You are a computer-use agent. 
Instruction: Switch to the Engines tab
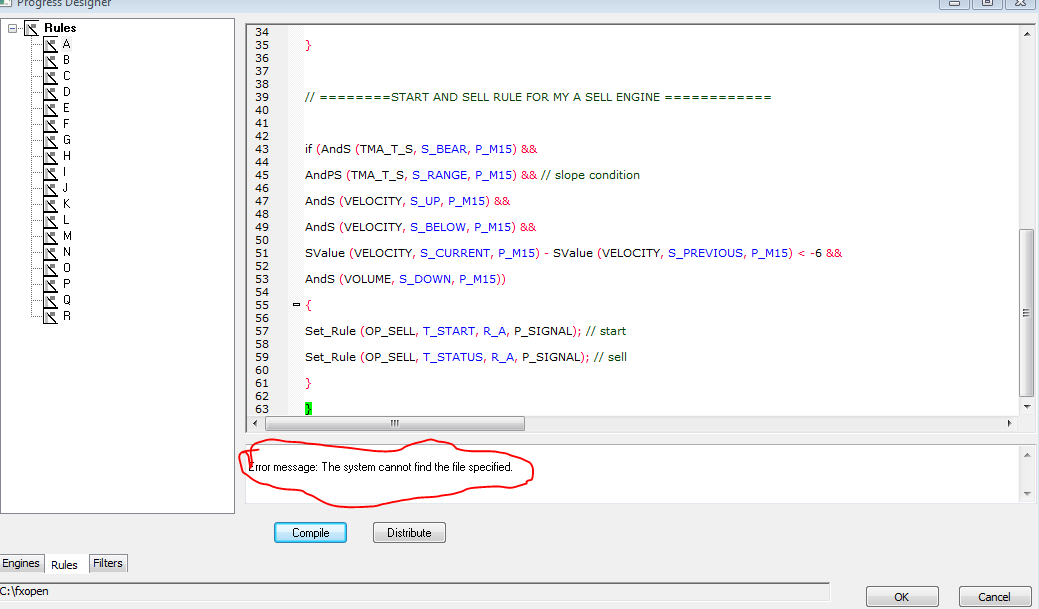click(21, 563)
